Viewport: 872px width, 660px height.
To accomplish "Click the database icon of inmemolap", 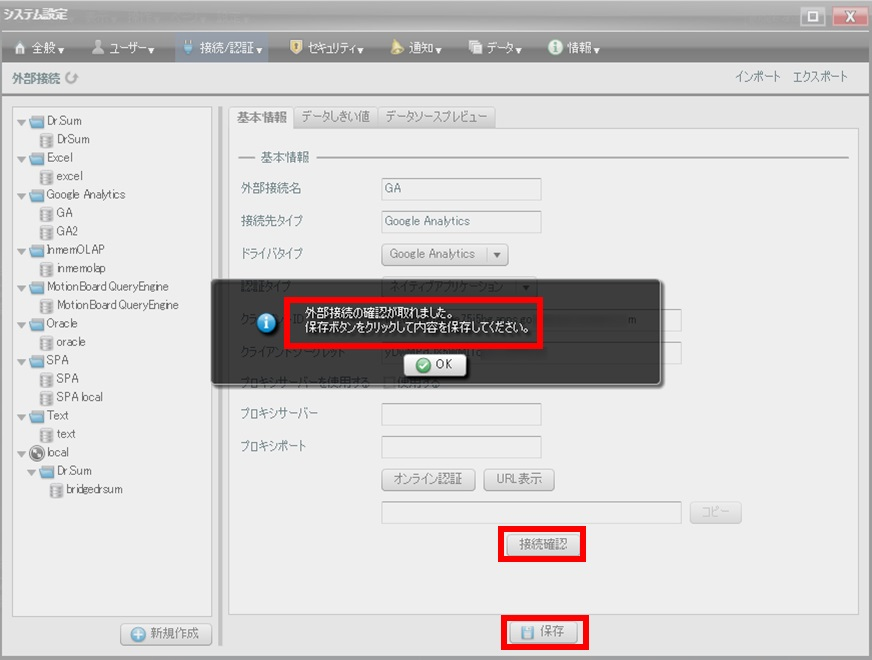I will pos(47,269).
